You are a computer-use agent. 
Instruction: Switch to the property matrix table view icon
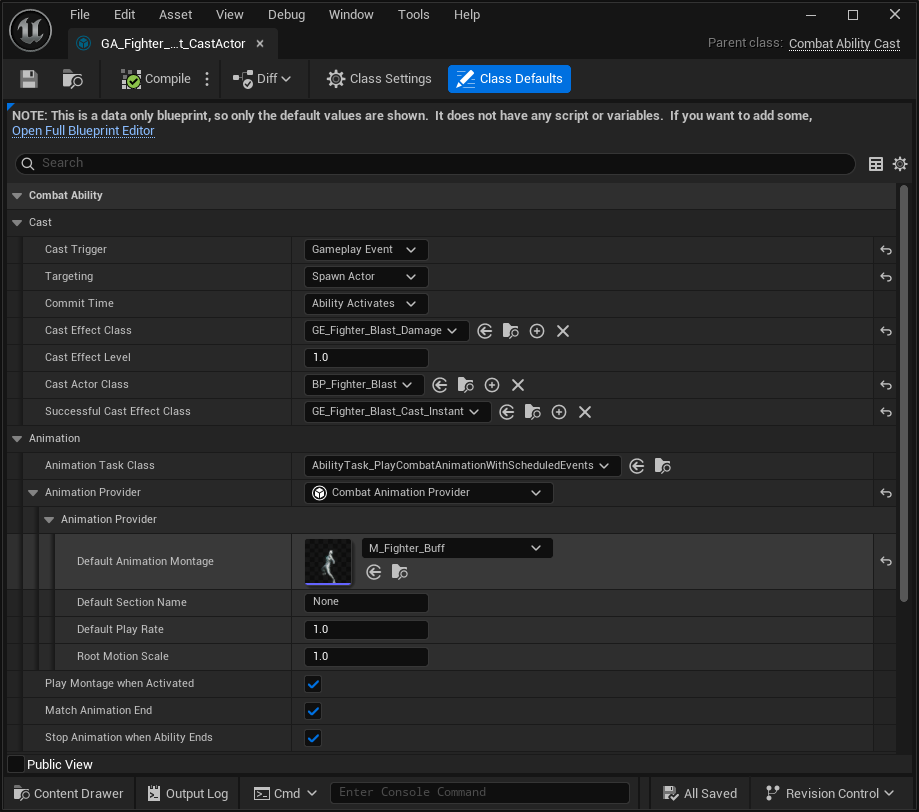pos(876,164)
